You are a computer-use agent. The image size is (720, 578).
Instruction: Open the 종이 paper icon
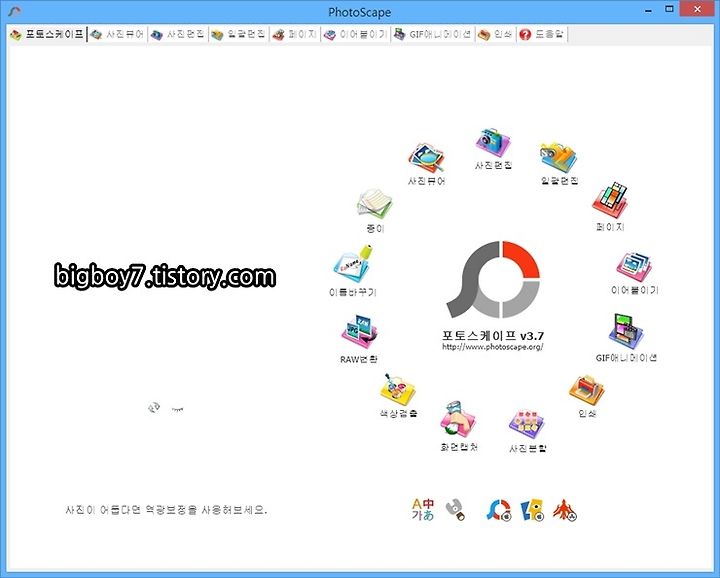(x=375, y=203)
